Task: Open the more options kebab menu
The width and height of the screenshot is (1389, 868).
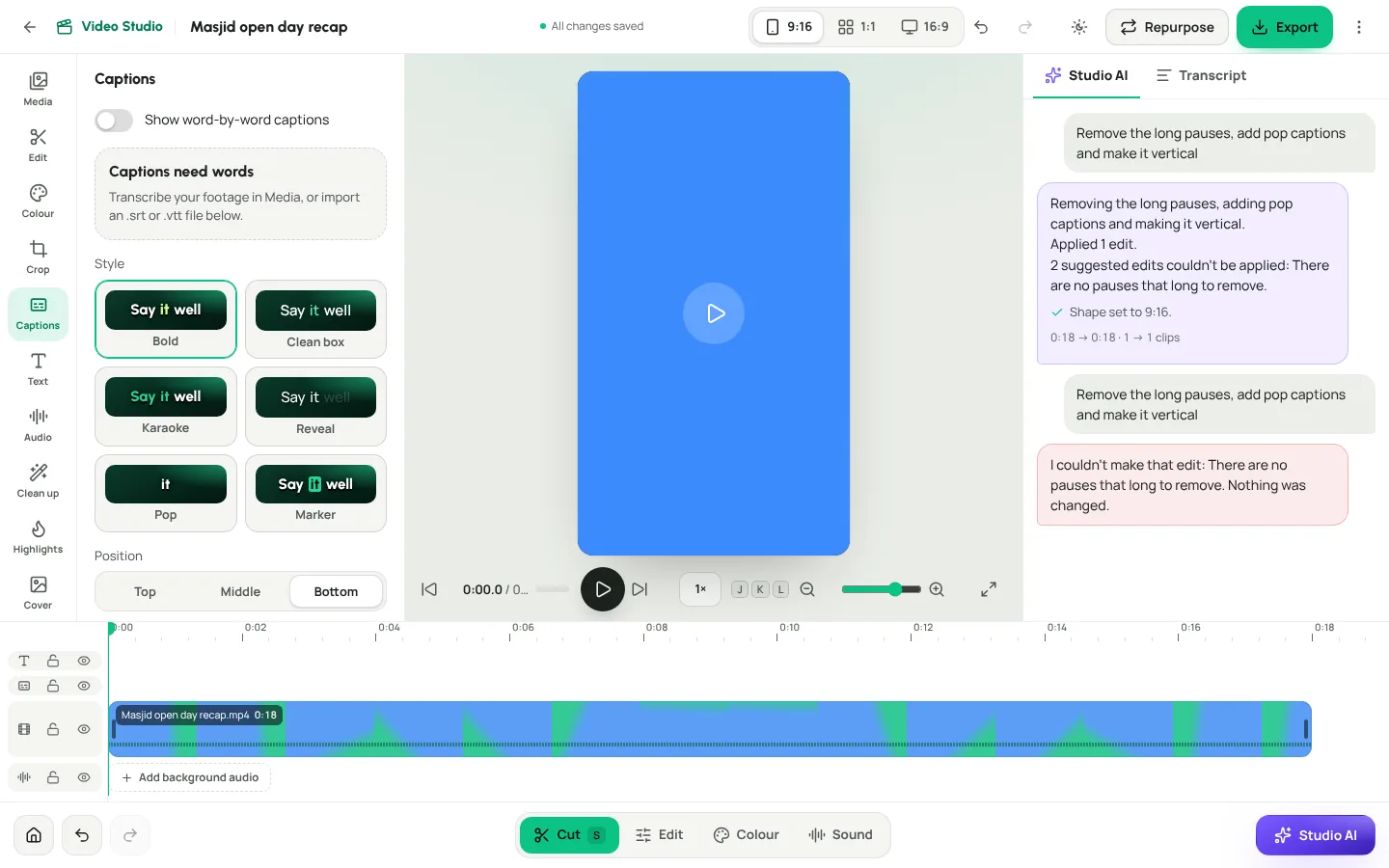Action: tap(1359, 27)
